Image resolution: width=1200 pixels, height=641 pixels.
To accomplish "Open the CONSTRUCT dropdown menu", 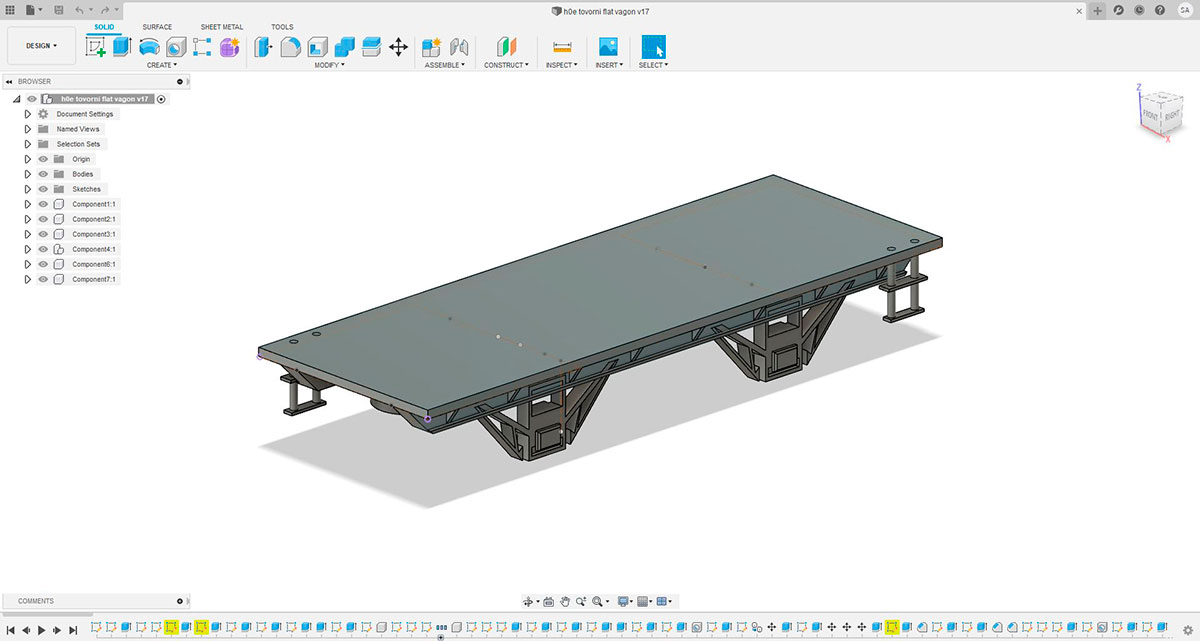I will (x=507, y=65).
